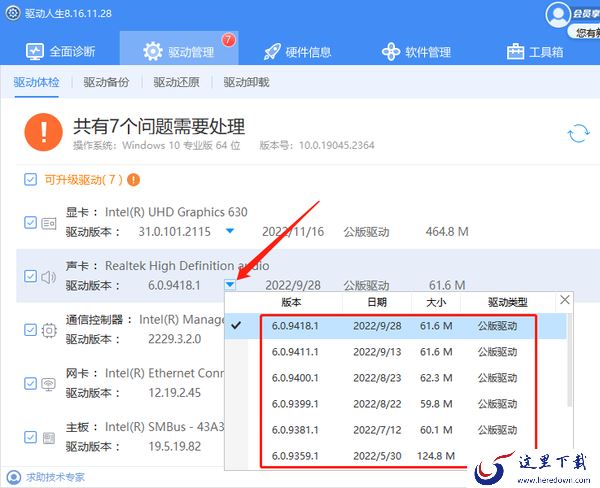The width and height of the screenshot is (600, 488).
Task: Uncheck the 网卡 Ethernet driver checkbox
Action: [31, 384]
